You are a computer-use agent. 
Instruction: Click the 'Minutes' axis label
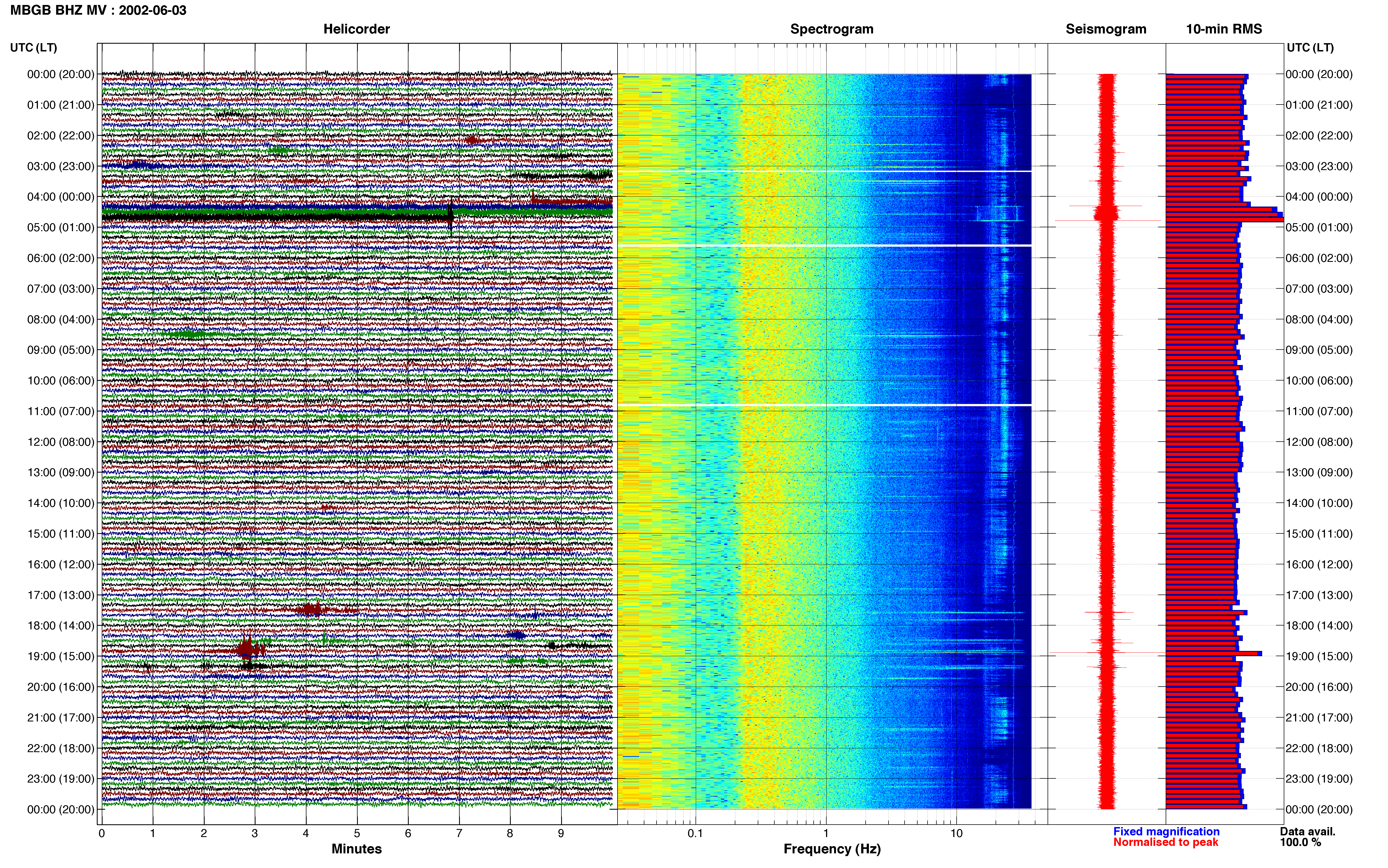356,849
